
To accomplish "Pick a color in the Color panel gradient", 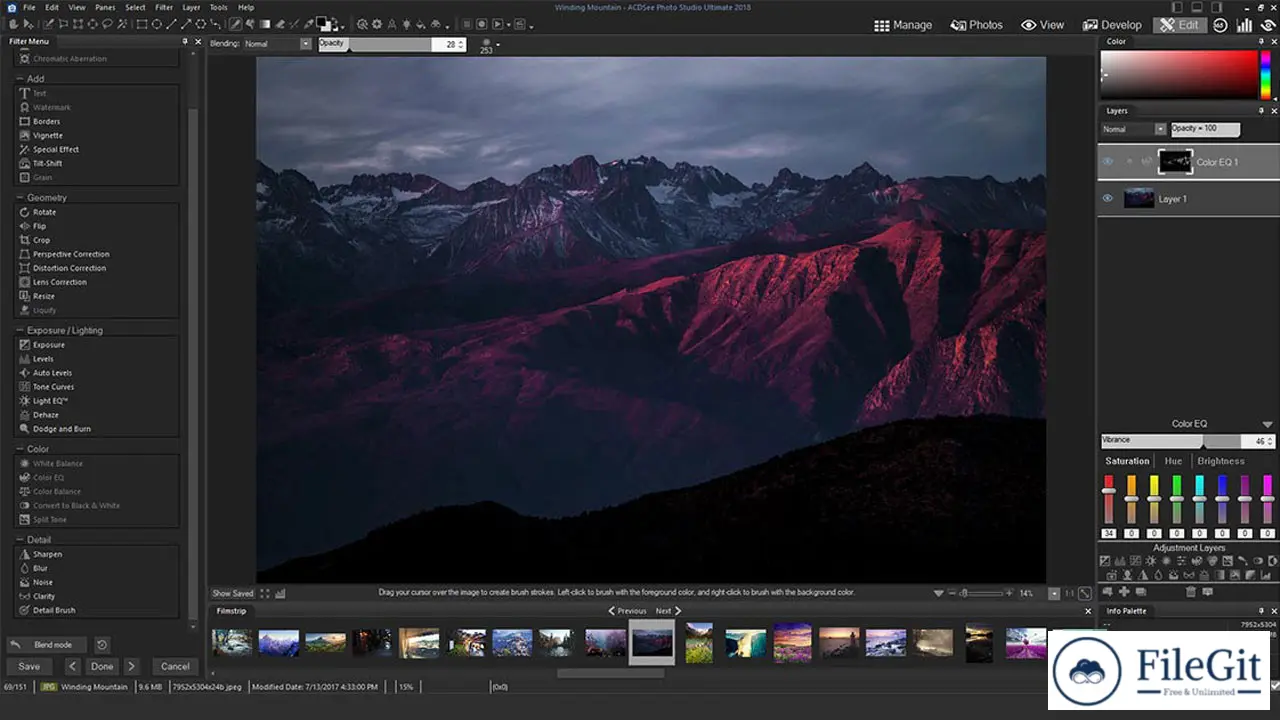I will click(x=1179, y=73).
